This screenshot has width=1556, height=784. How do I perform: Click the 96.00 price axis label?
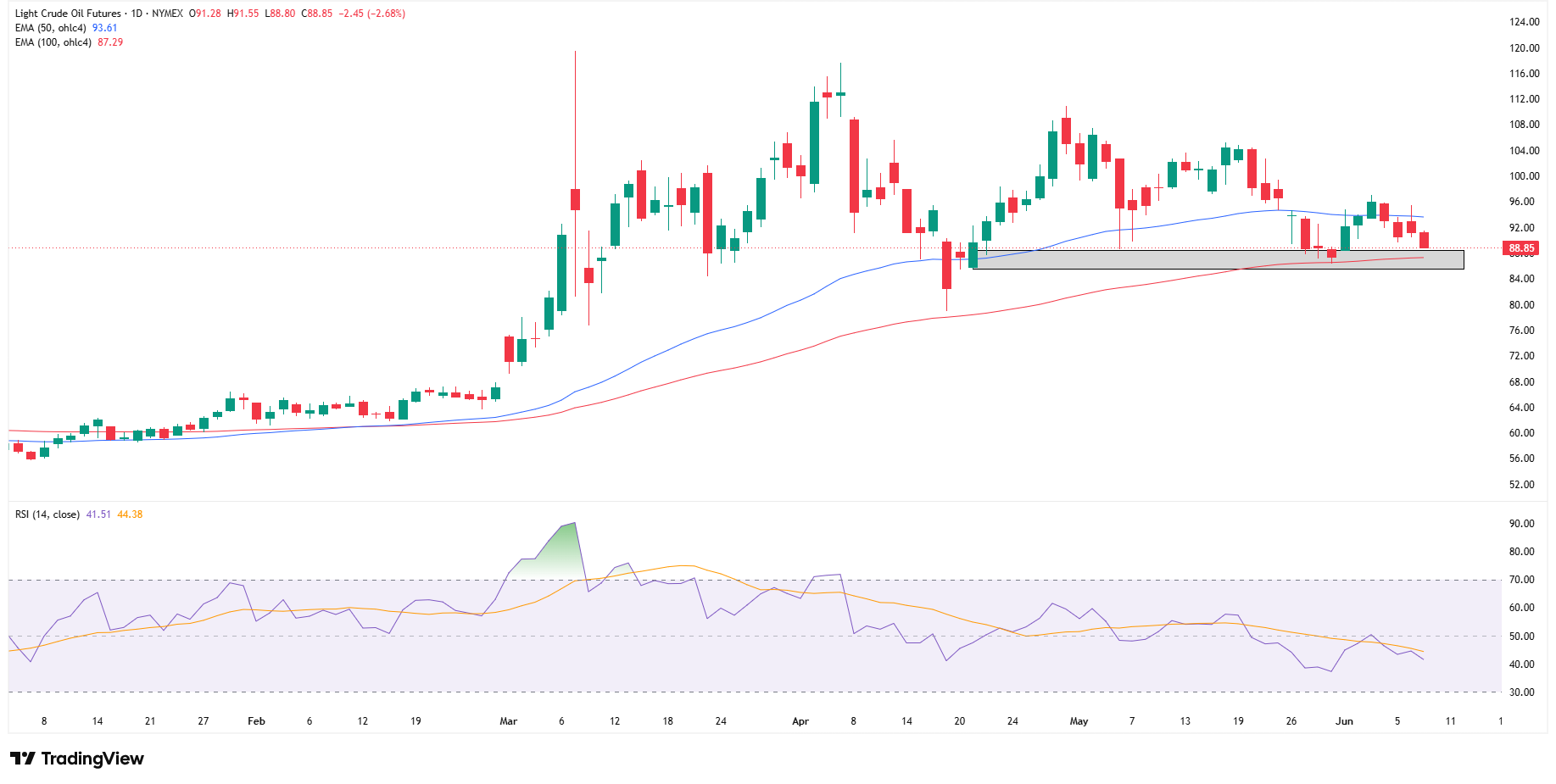(x=1521, y=202)
